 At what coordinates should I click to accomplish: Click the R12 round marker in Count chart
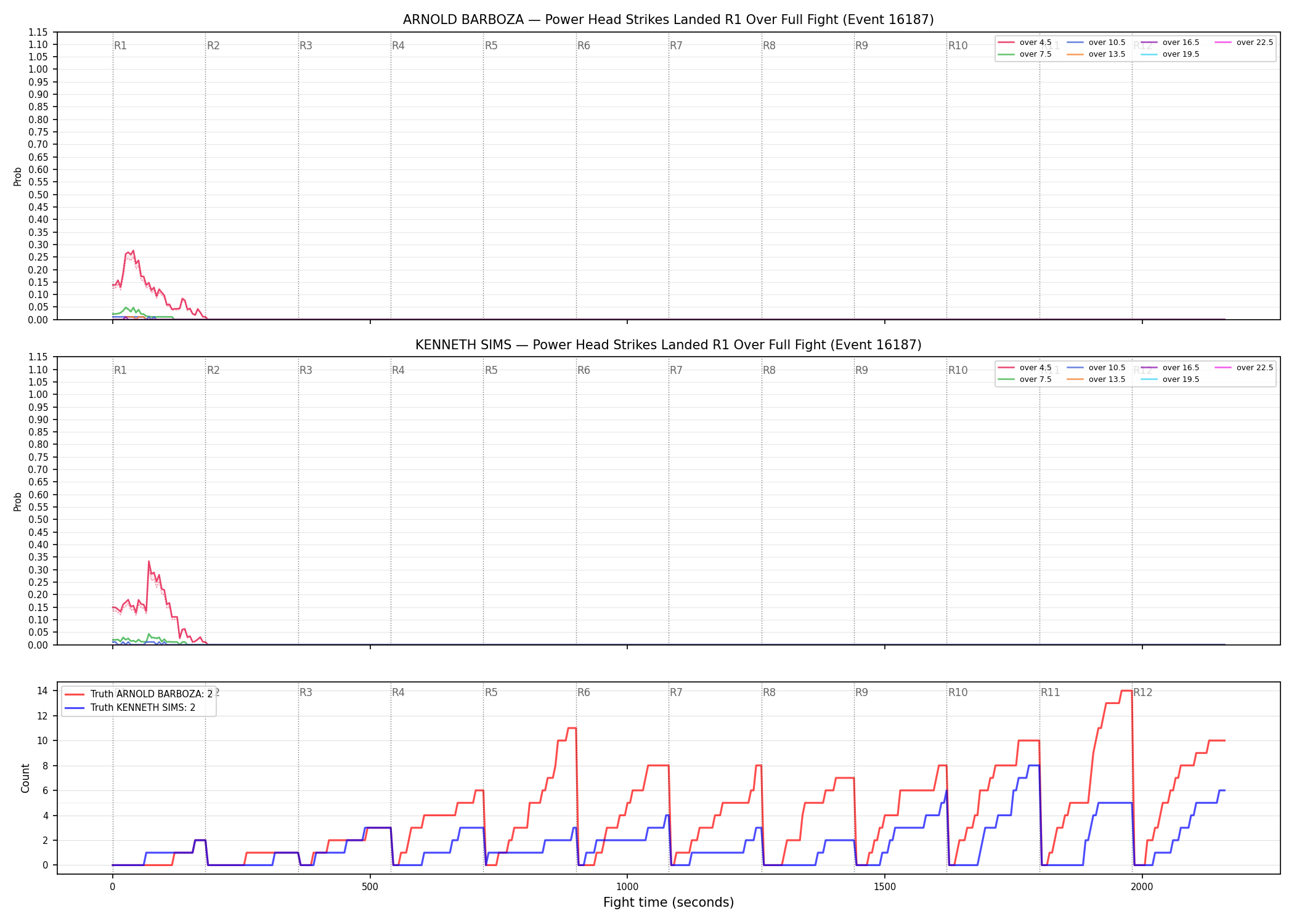[x=1143, y=692]
